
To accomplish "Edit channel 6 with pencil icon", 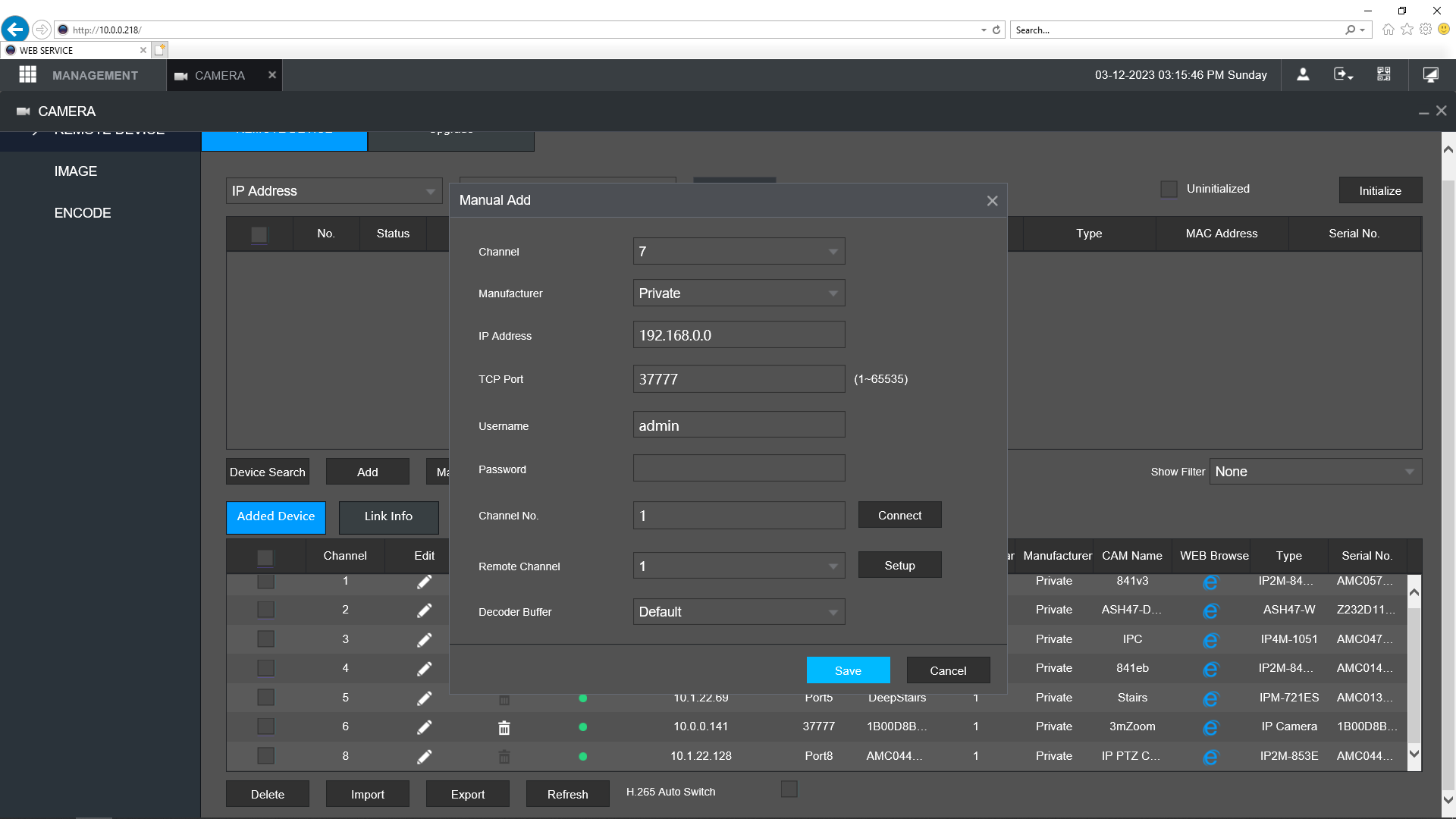I will coord(425,727).
